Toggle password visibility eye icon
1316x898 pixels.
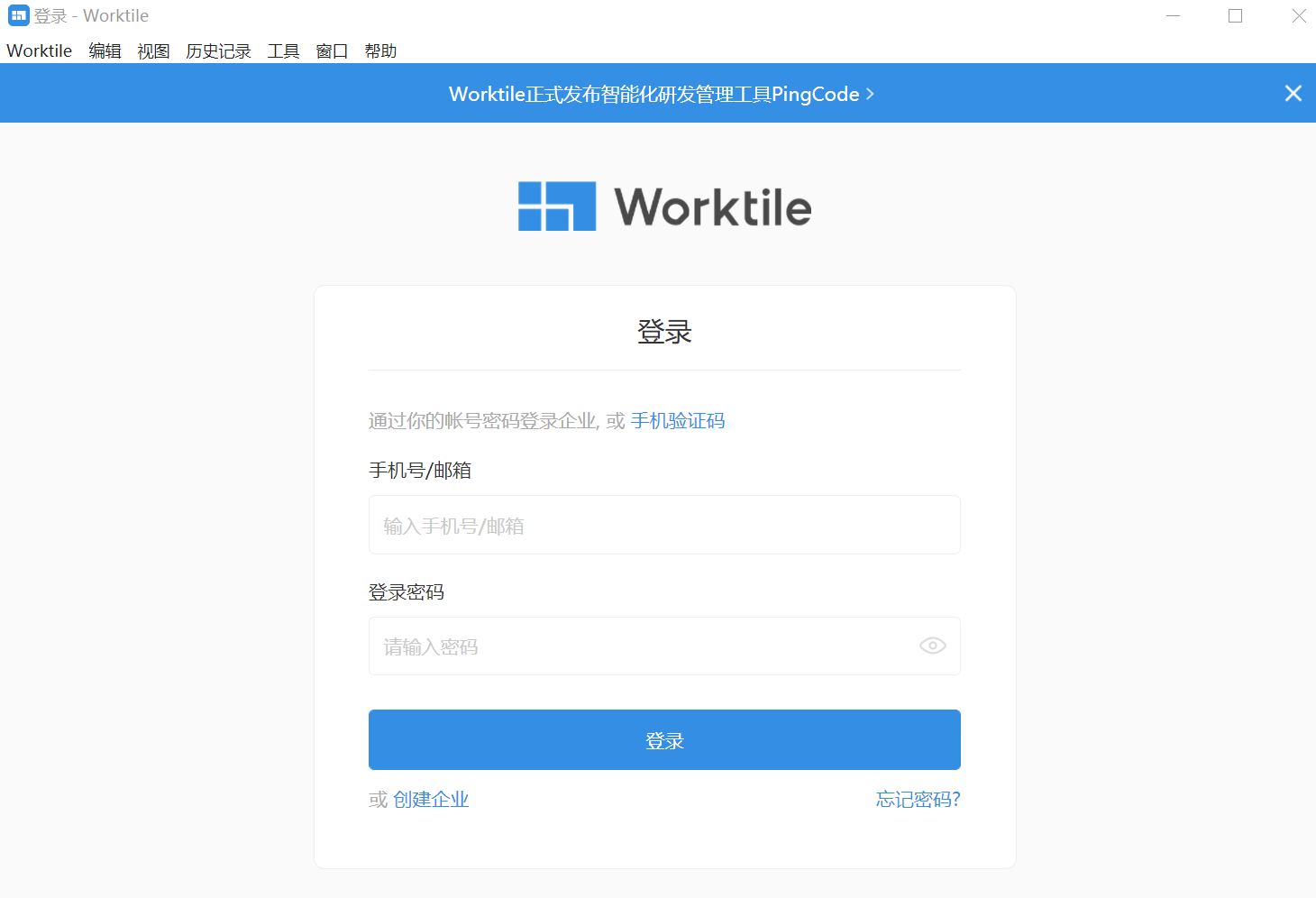tap(932, 646)
